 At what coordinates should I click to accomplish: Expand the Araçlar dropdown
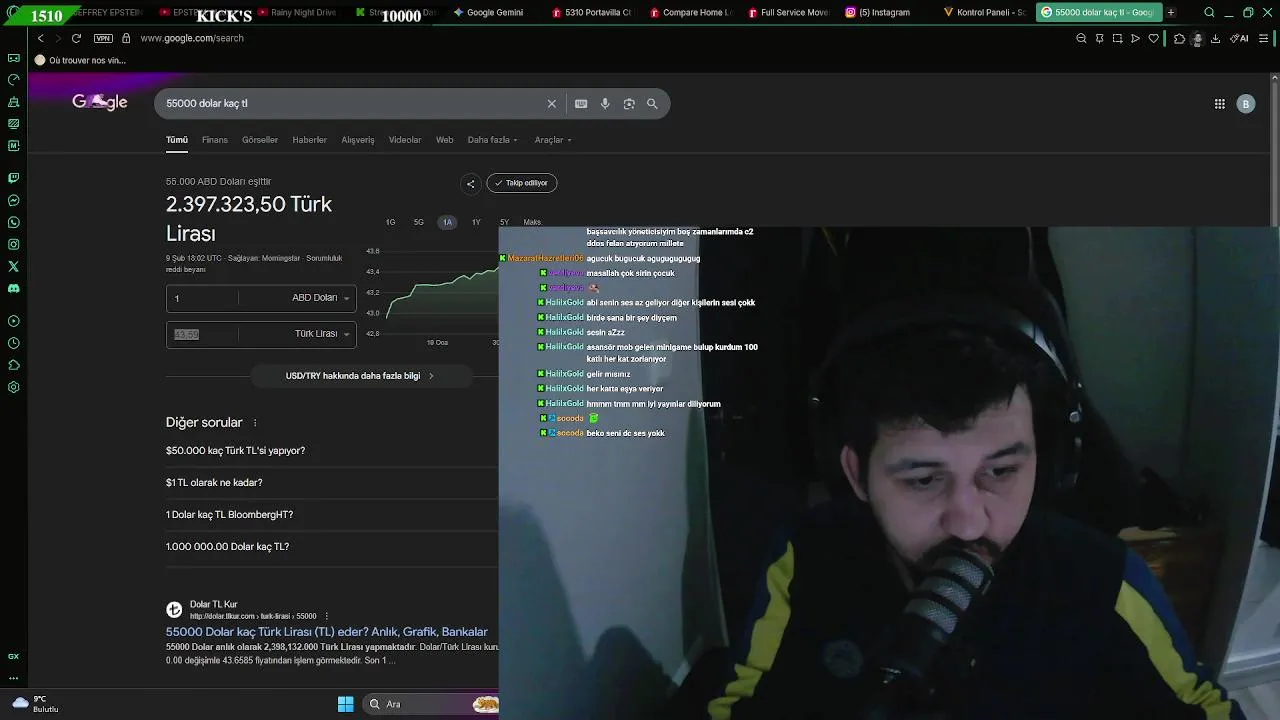(x=553, y=140)
